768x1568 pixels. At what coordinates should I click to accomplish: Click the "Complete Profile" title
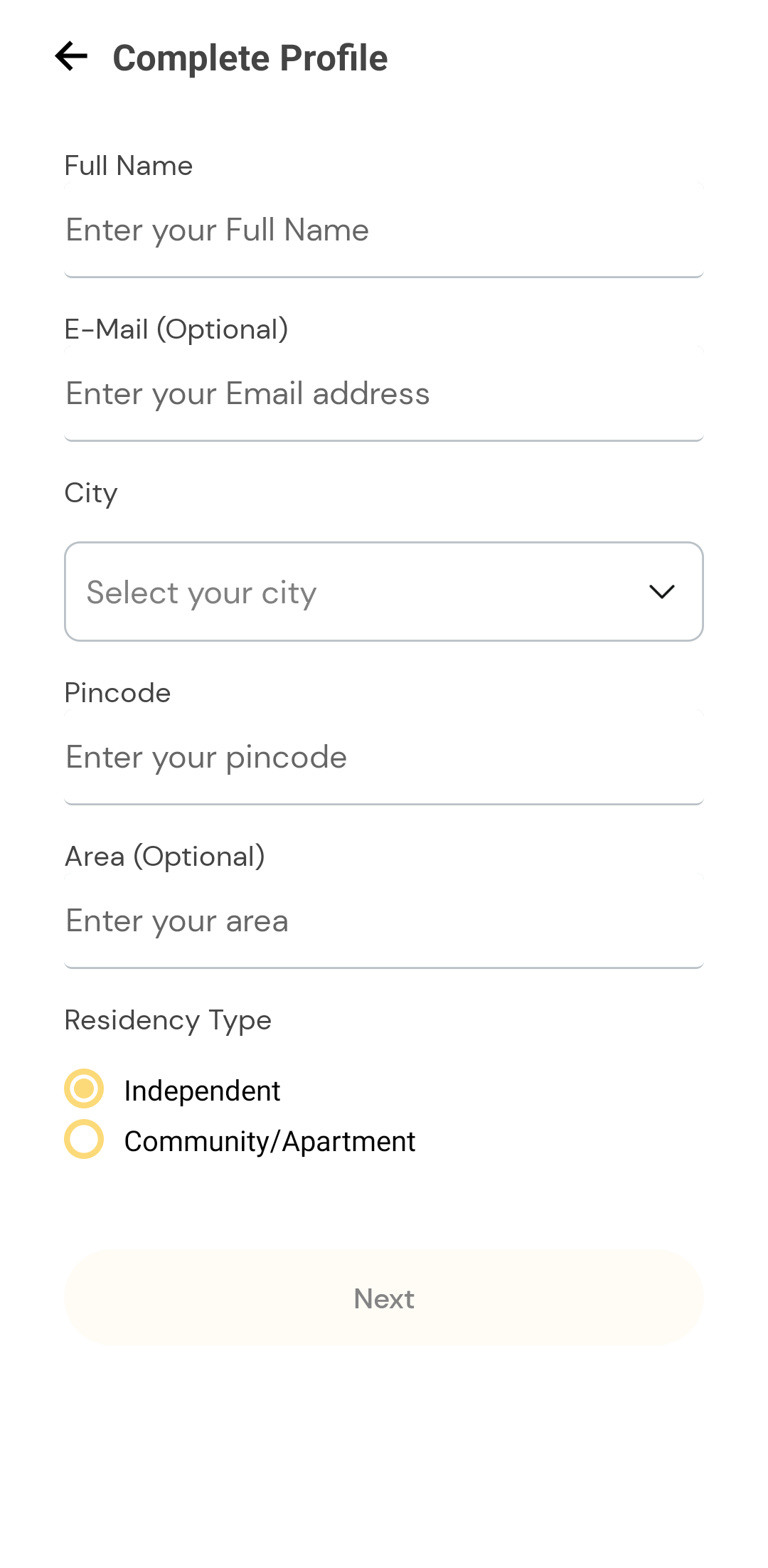tap(250, 58)
